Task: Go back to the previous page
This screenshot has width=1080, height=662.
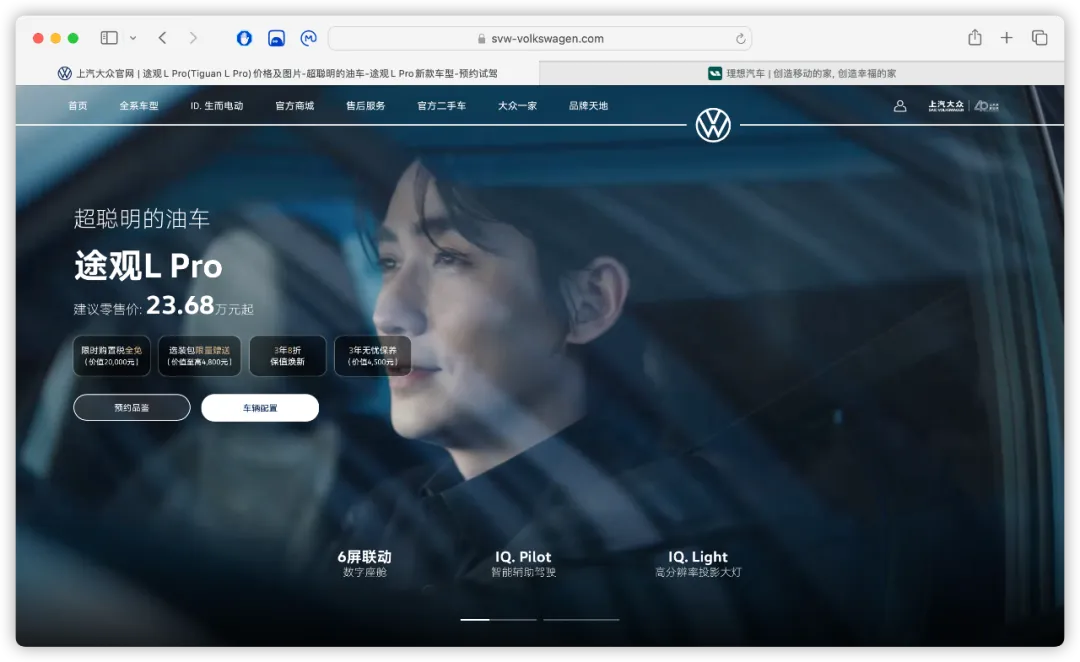Action: (x=163, y=38)
